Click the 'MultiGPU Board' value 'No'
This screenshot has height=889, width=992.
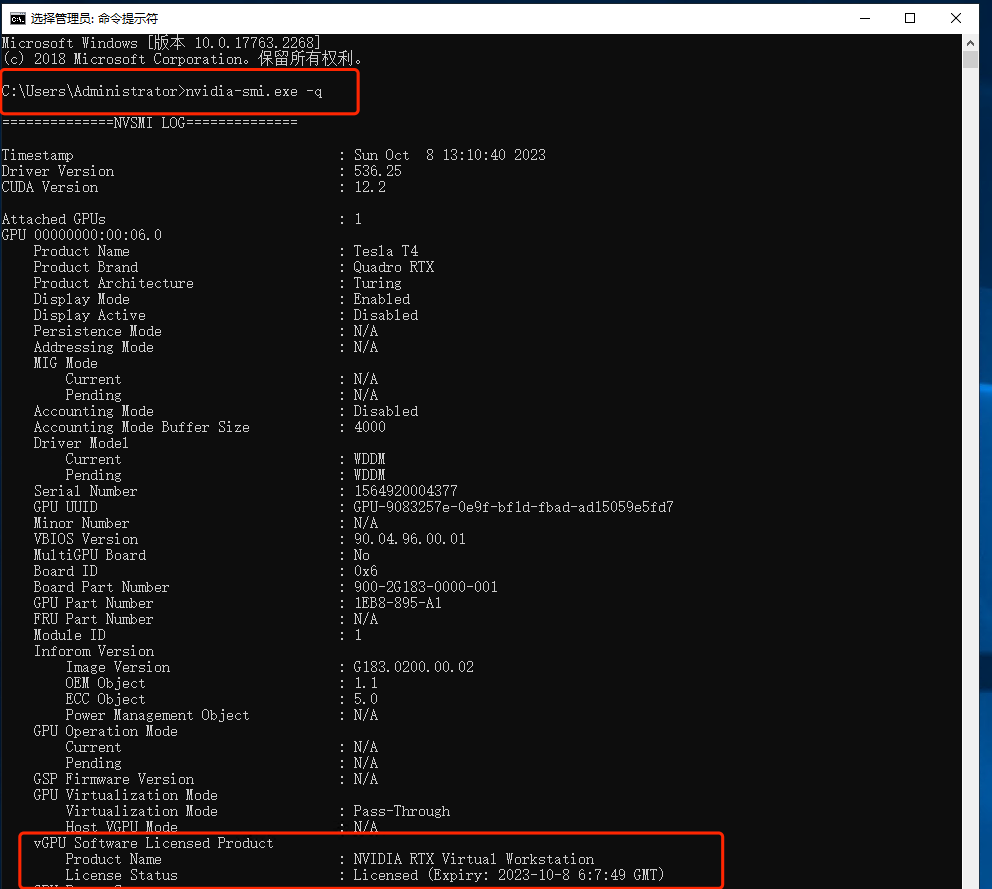362,556
